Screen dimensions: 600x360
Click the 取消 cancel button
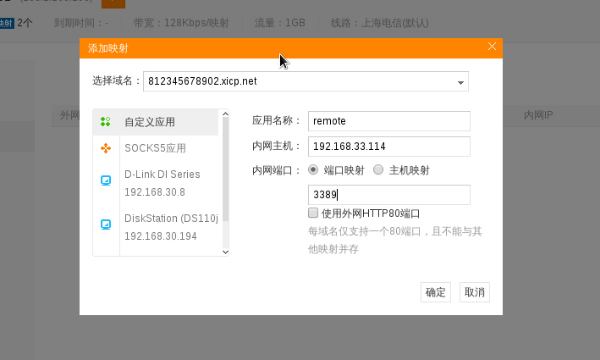pyautogui.click(x=474, y=292)
